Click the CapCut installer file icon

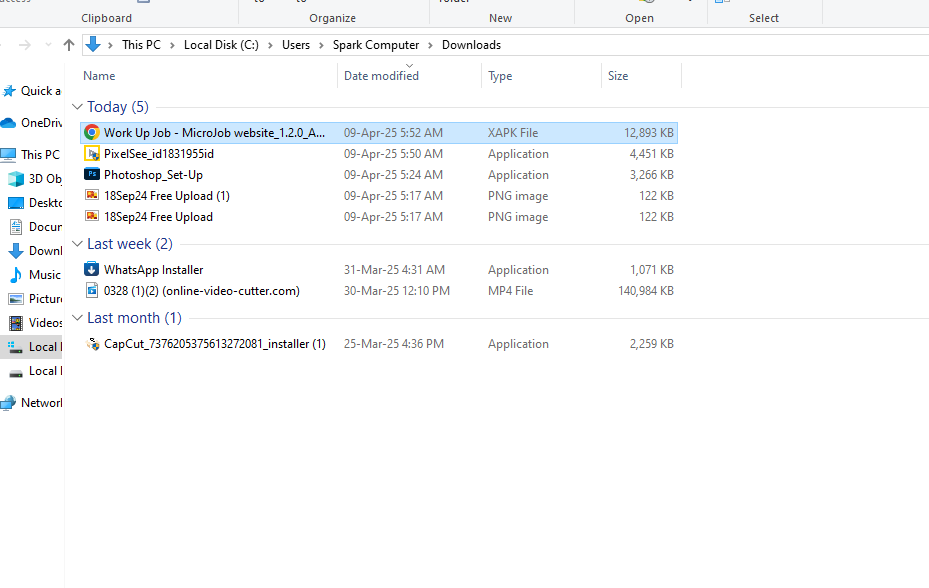tap(92, 344)
